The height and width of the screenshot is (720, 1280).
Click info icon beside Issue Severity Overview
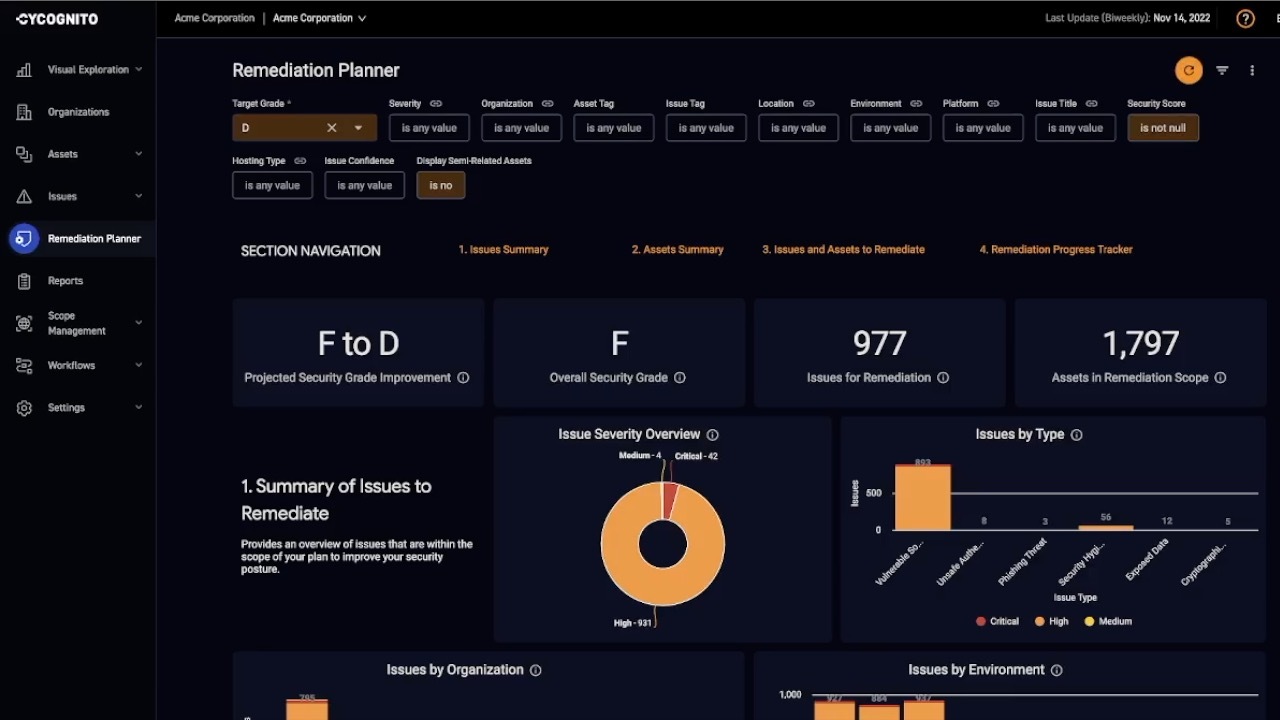pyautogui.click(x=713, y=435)
